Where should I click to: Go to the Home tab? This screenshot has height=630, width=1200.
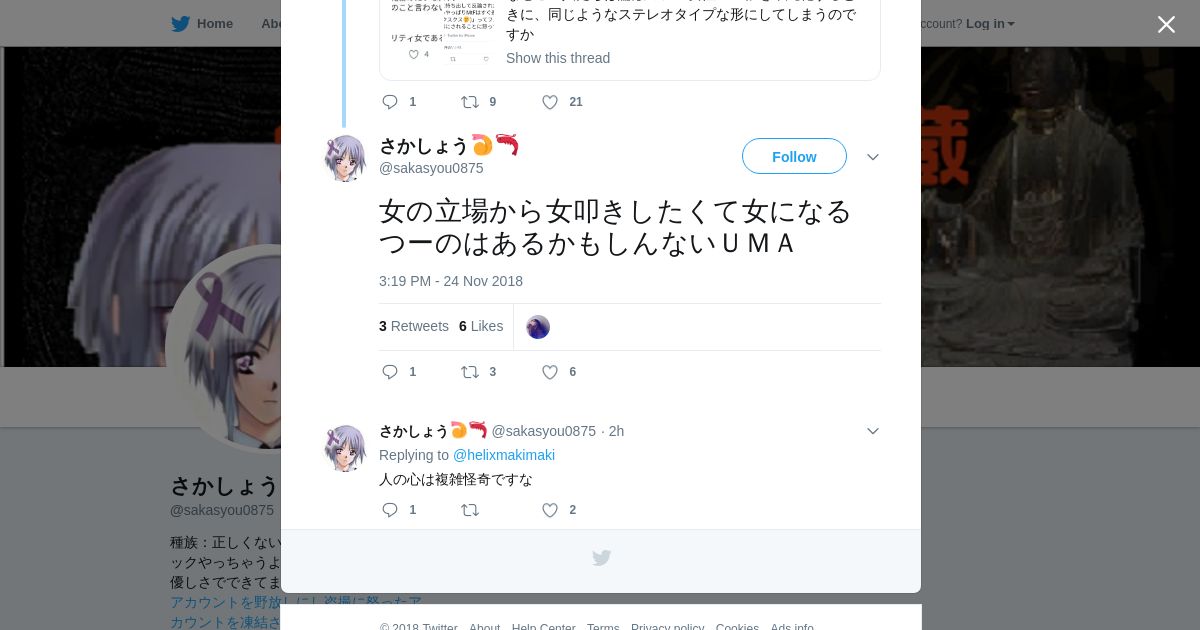pyautogui.click(x=202, y=24)
